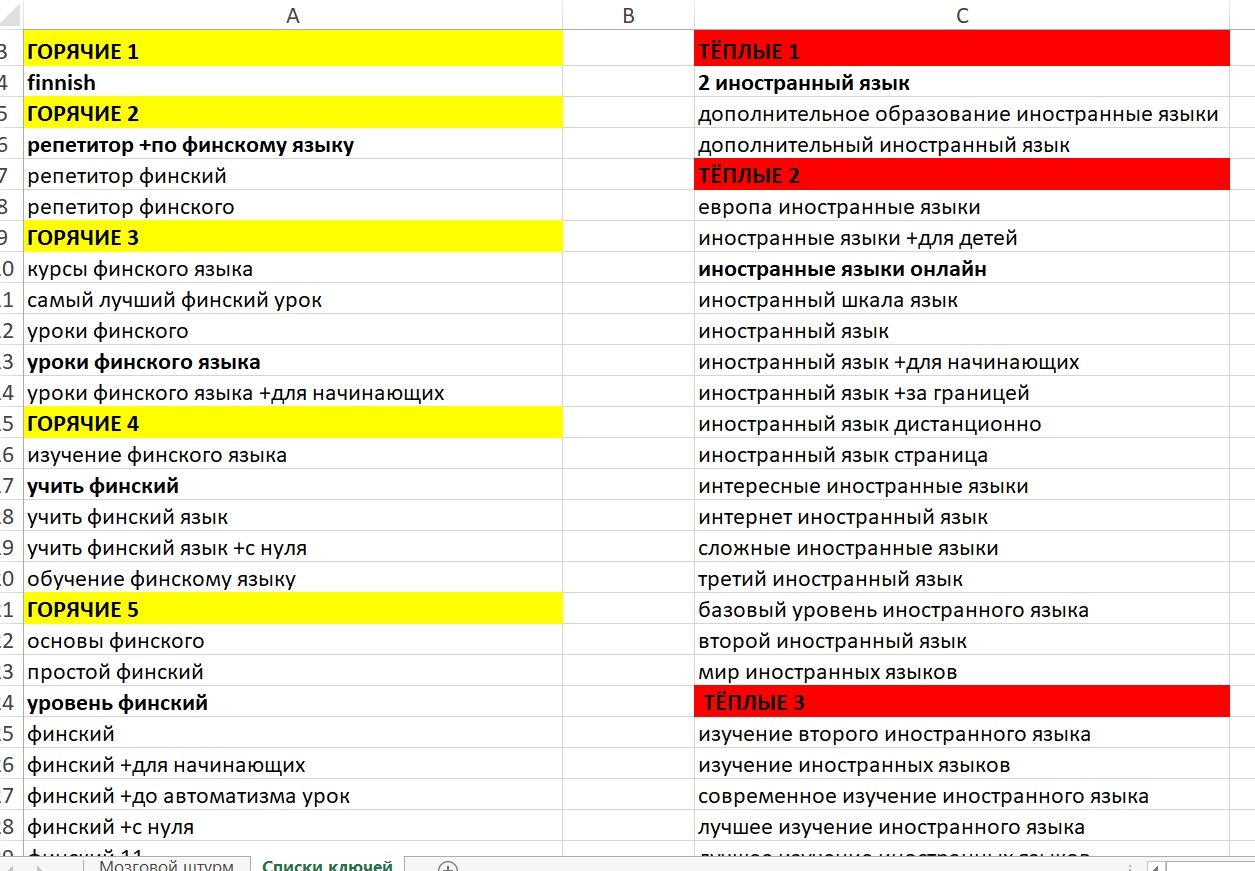Select the cell репетитор финский
This screenshot has width=1255, height=871.
coord(293,175)
